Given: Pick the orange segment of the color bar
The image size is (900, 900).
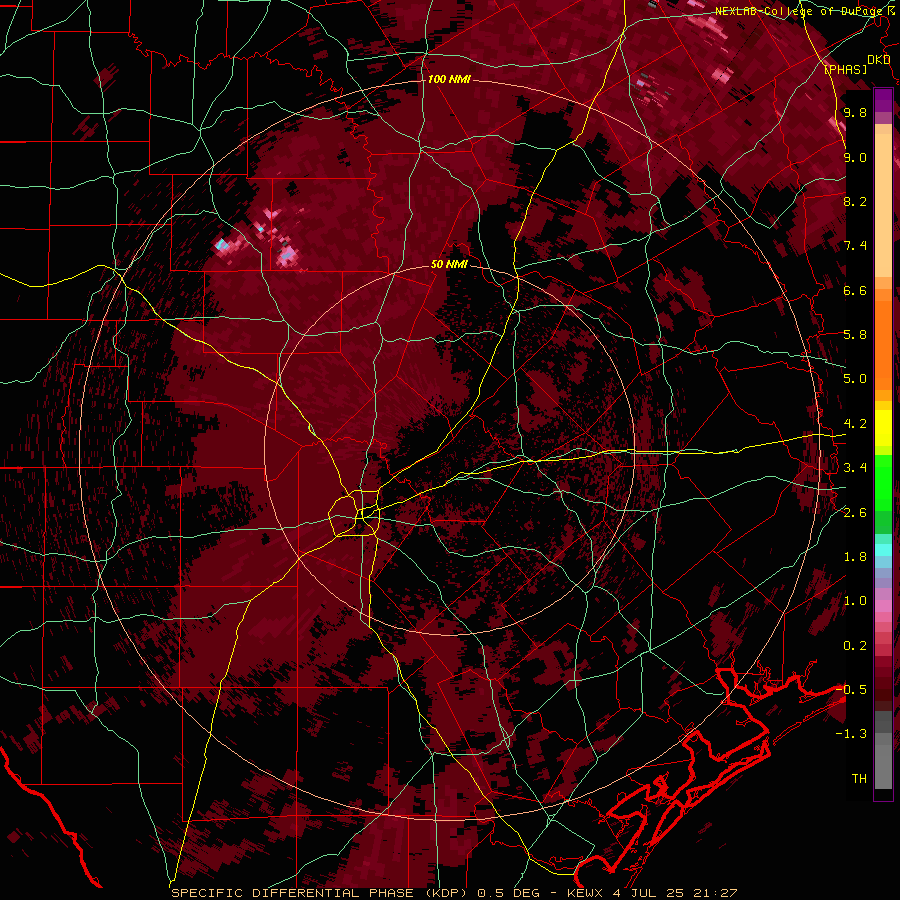Looking at the screenshot, I should tap(883, 344).
